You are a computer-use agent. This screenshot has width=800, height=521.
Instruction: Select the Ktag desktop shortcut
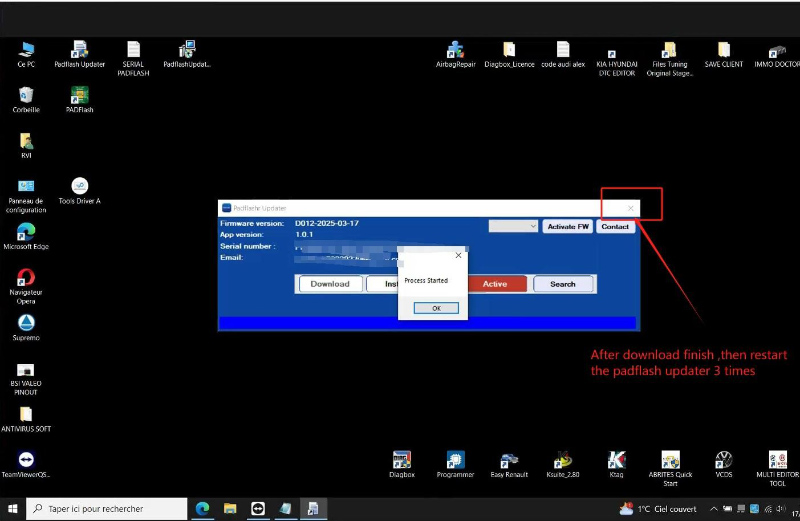click(x=617, y=461)
